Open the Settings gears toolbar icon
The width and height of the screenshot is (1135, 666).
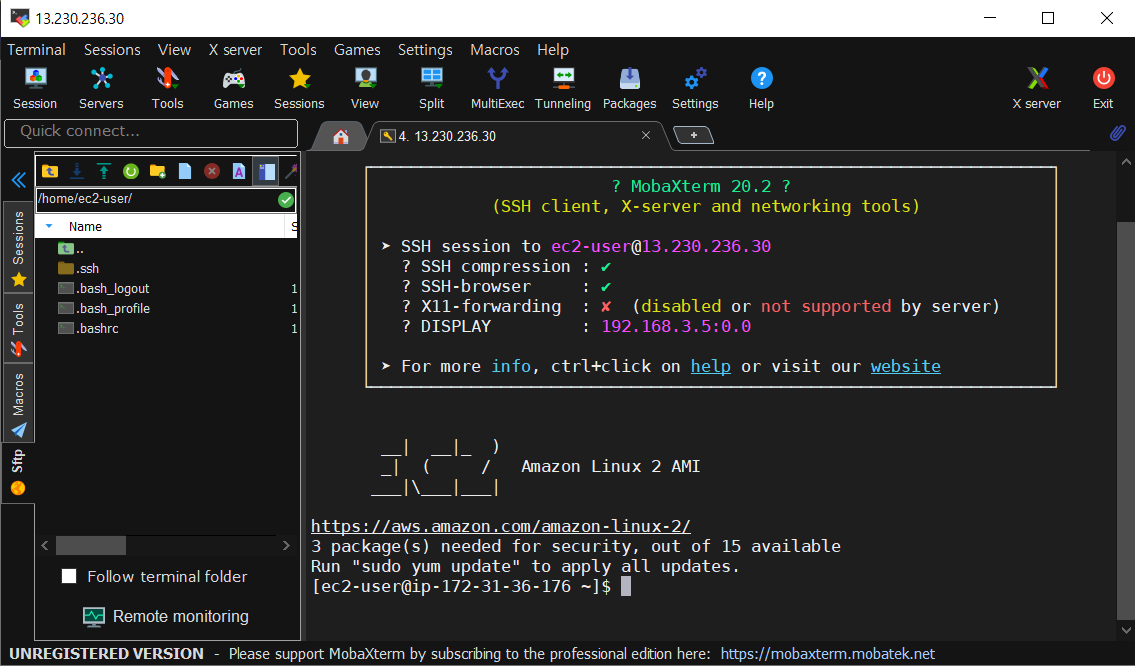tap(695, 88)
